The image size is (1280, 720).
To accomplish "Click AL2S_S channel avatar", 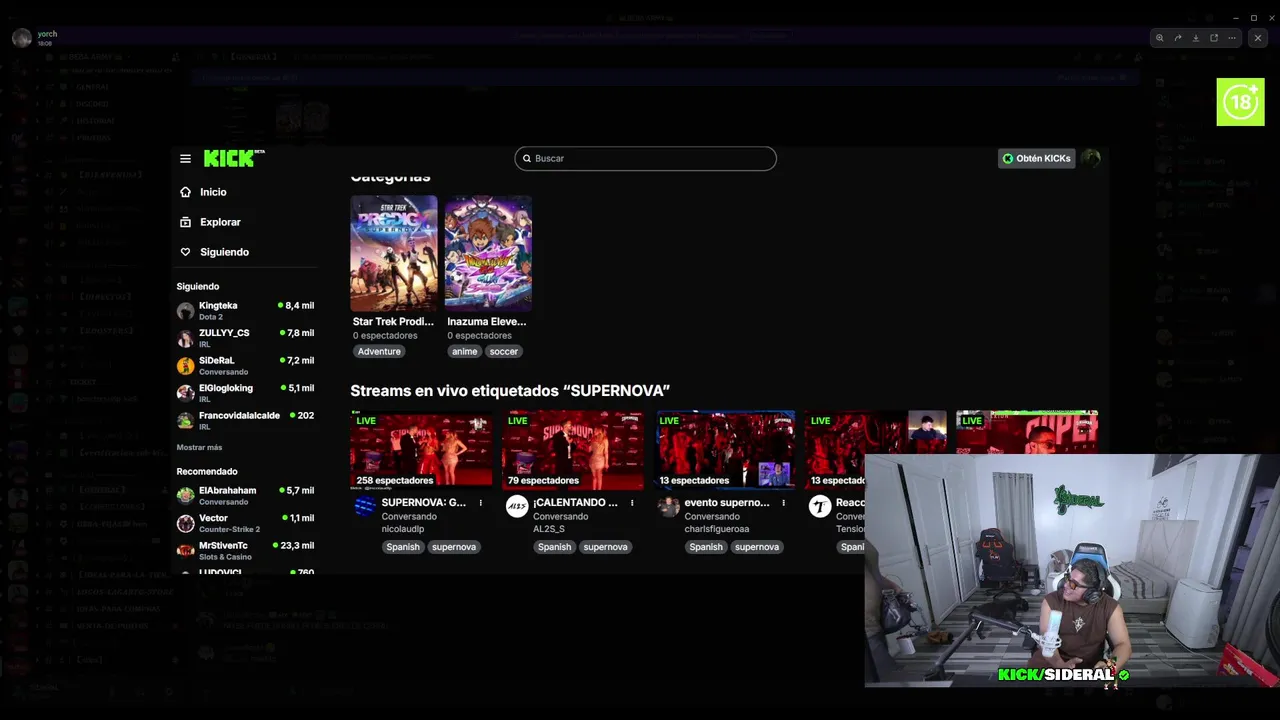I will pos(516,506).
